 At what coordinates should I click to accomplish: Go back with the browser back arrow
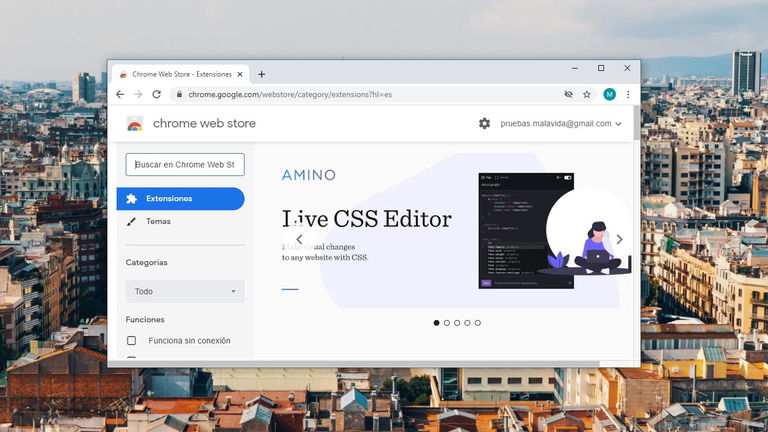coord(120,95)
